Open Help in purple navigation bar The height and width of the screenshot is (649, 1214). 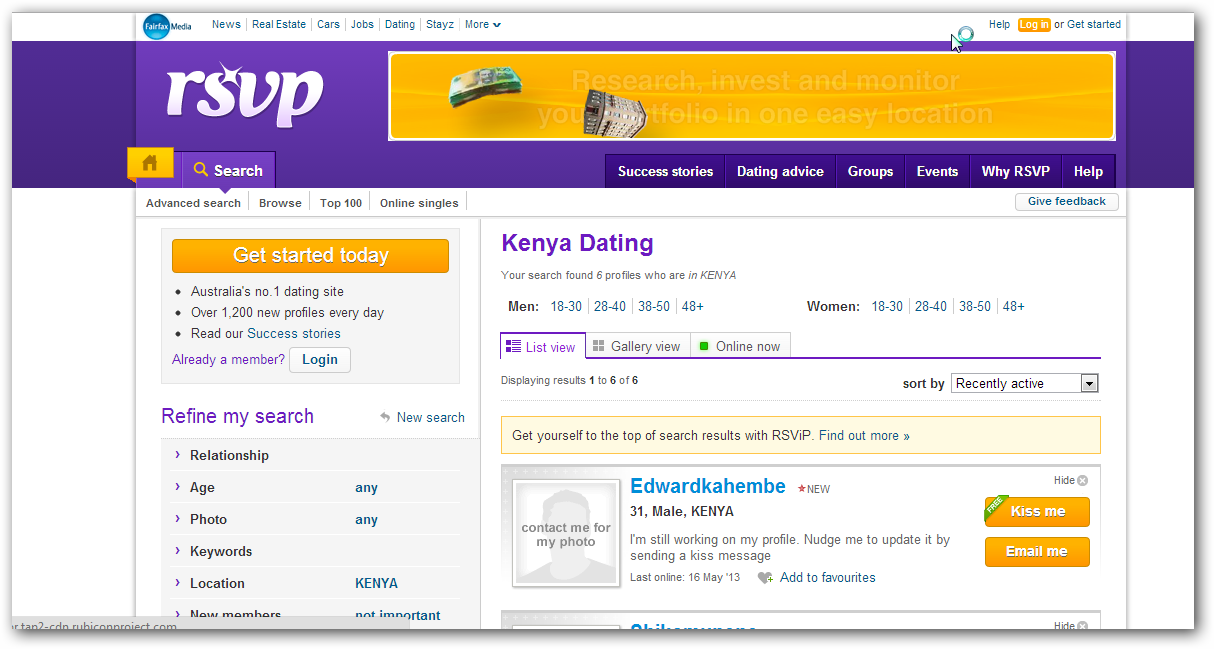pos(1088,171)
